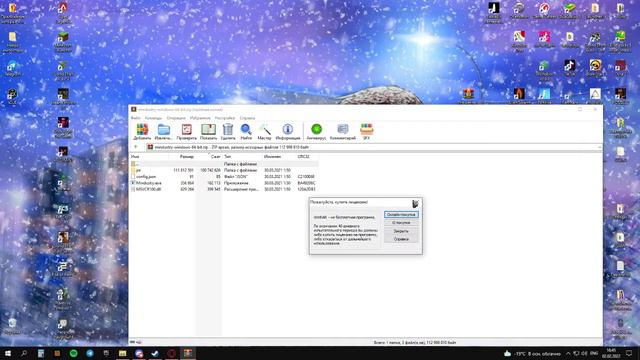Open Steam from the taskbar
This screenshot has height=360, width=640.
pos(155,353)
